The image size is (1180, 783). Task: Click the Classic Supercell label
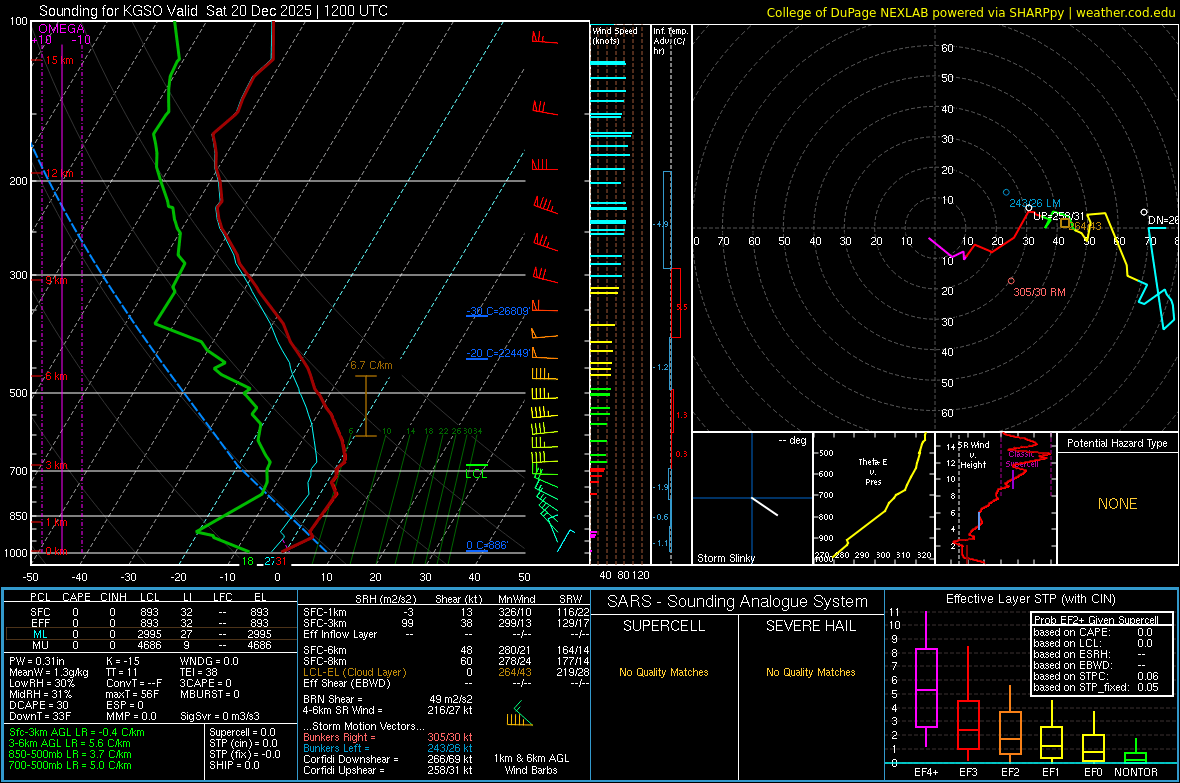coord(1022,459)
